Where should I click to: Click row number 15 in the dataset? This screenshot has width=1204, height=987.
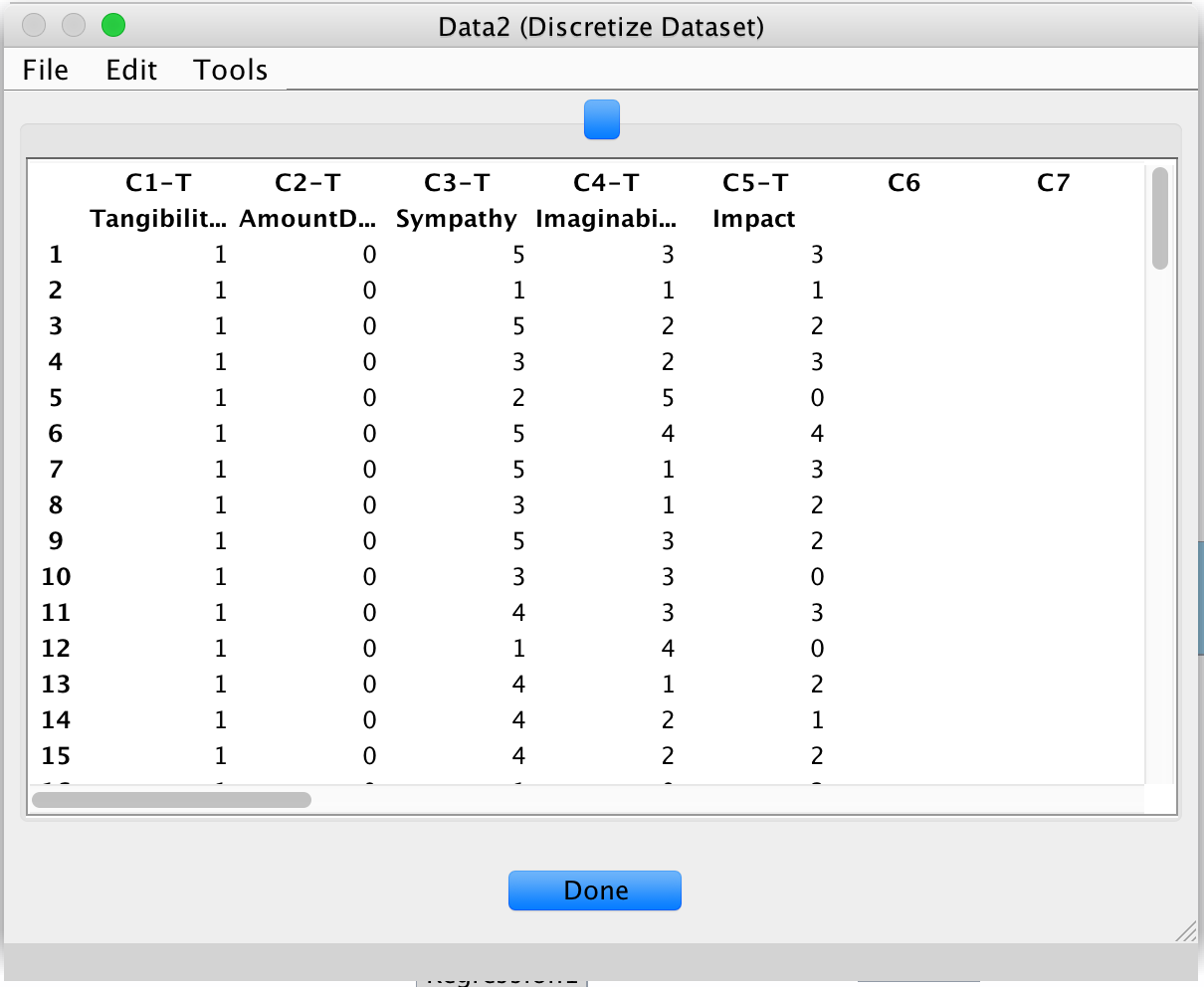tap(55, 756)
